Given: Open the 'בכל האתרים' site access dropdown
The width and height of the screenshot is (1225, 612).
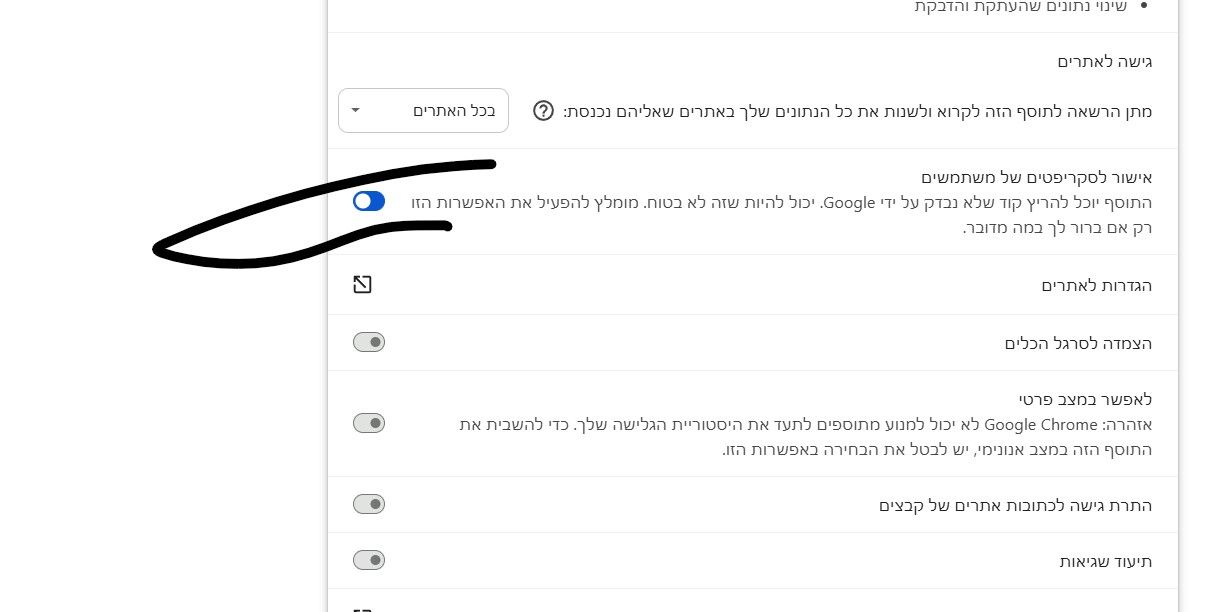Looking at the screenshot, I should 423,110.
